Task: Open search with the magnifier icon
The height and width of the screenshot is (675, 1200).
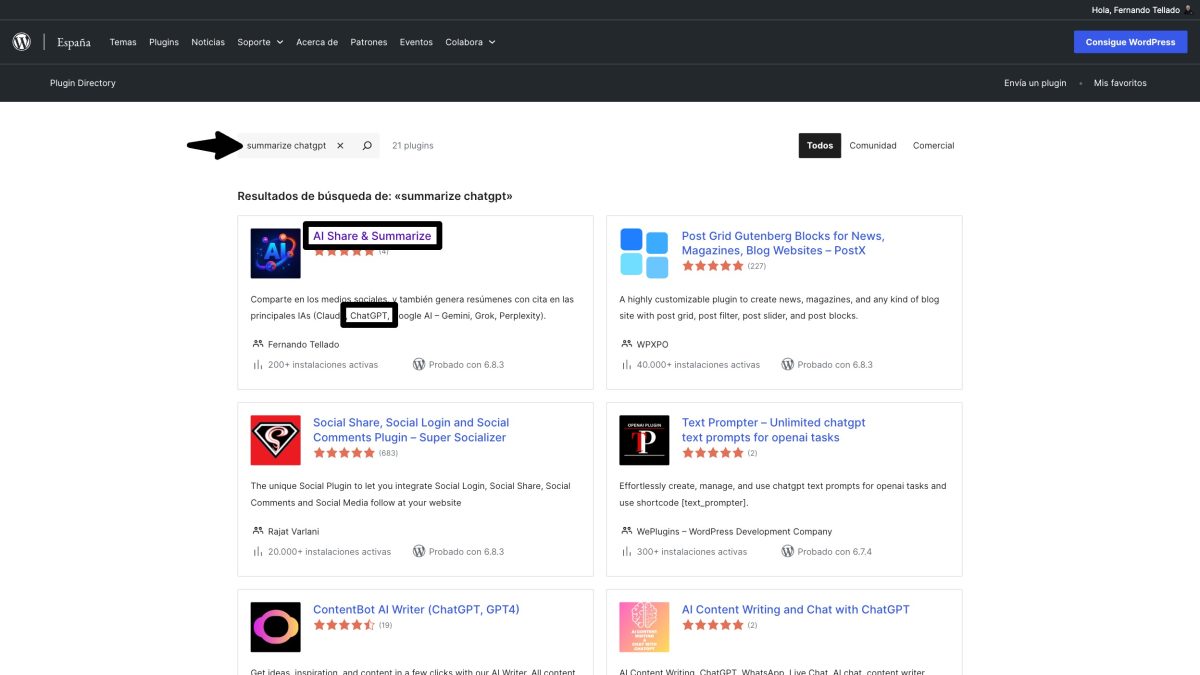Action: point(365,145)
